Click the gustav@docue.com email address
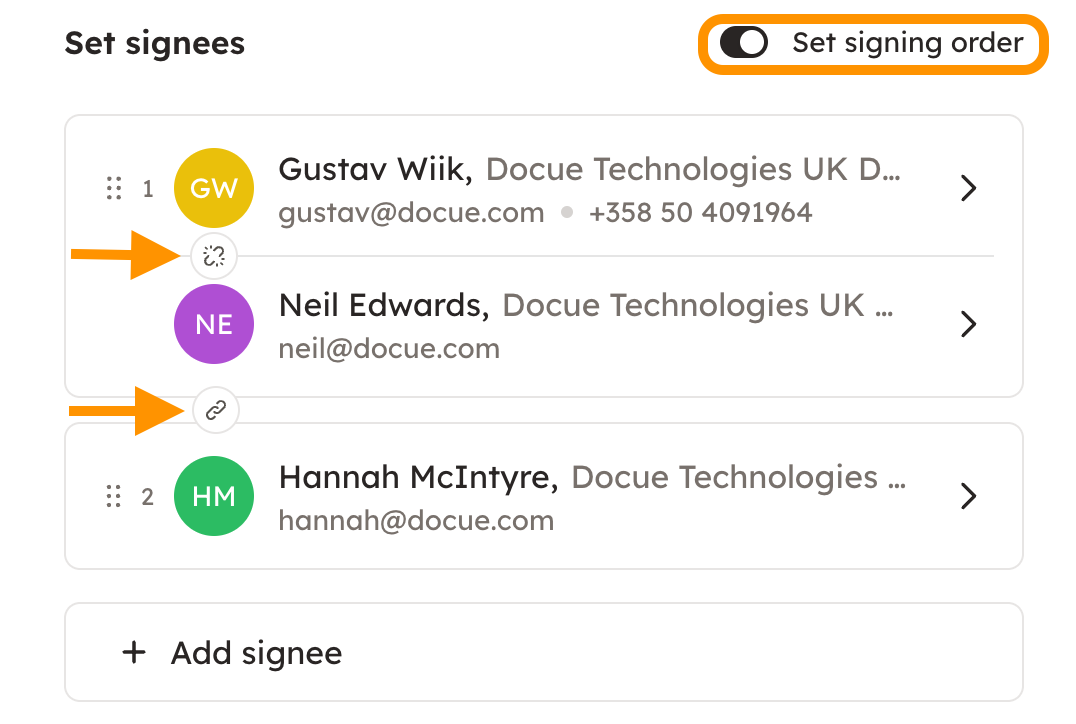The width and height of the screenshot is (1076, 724). point(411,213)
